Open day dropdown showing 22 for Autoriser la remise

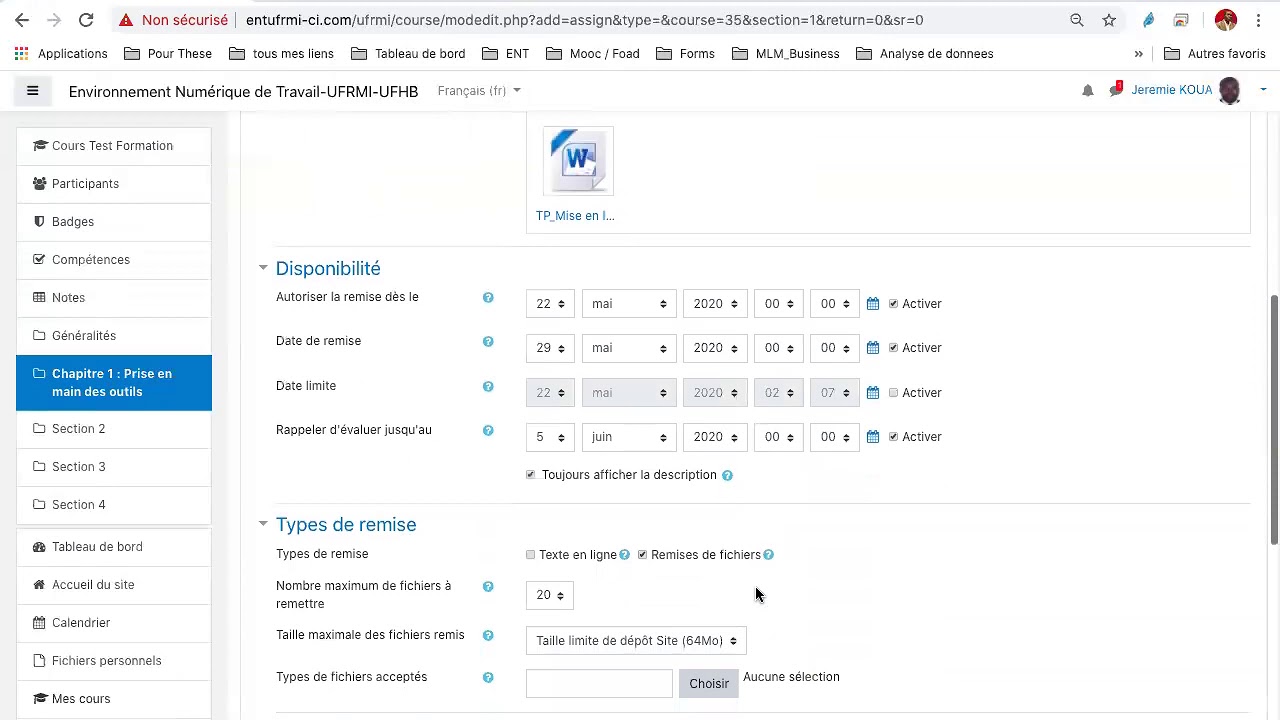550,304
